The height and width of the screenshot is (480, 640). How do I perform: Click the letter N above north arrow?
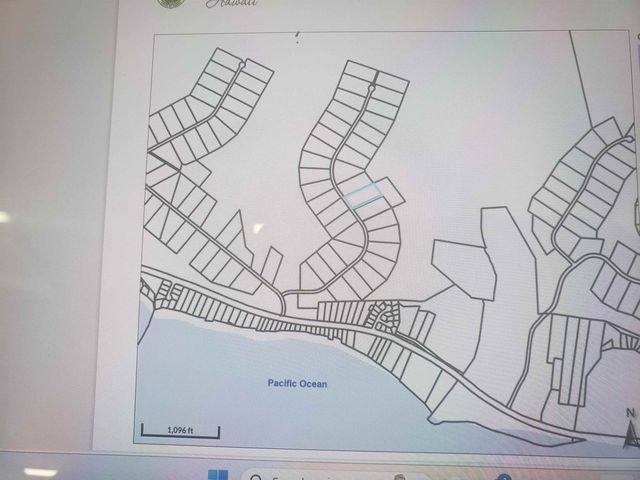click(629, 412)
